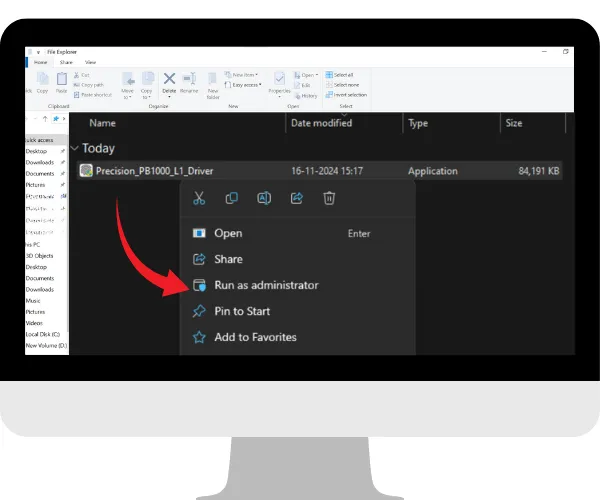600x500 pixels.
Task: Minimize the File Explorer window
Action: pyautogui.click(x=544, y=51)
